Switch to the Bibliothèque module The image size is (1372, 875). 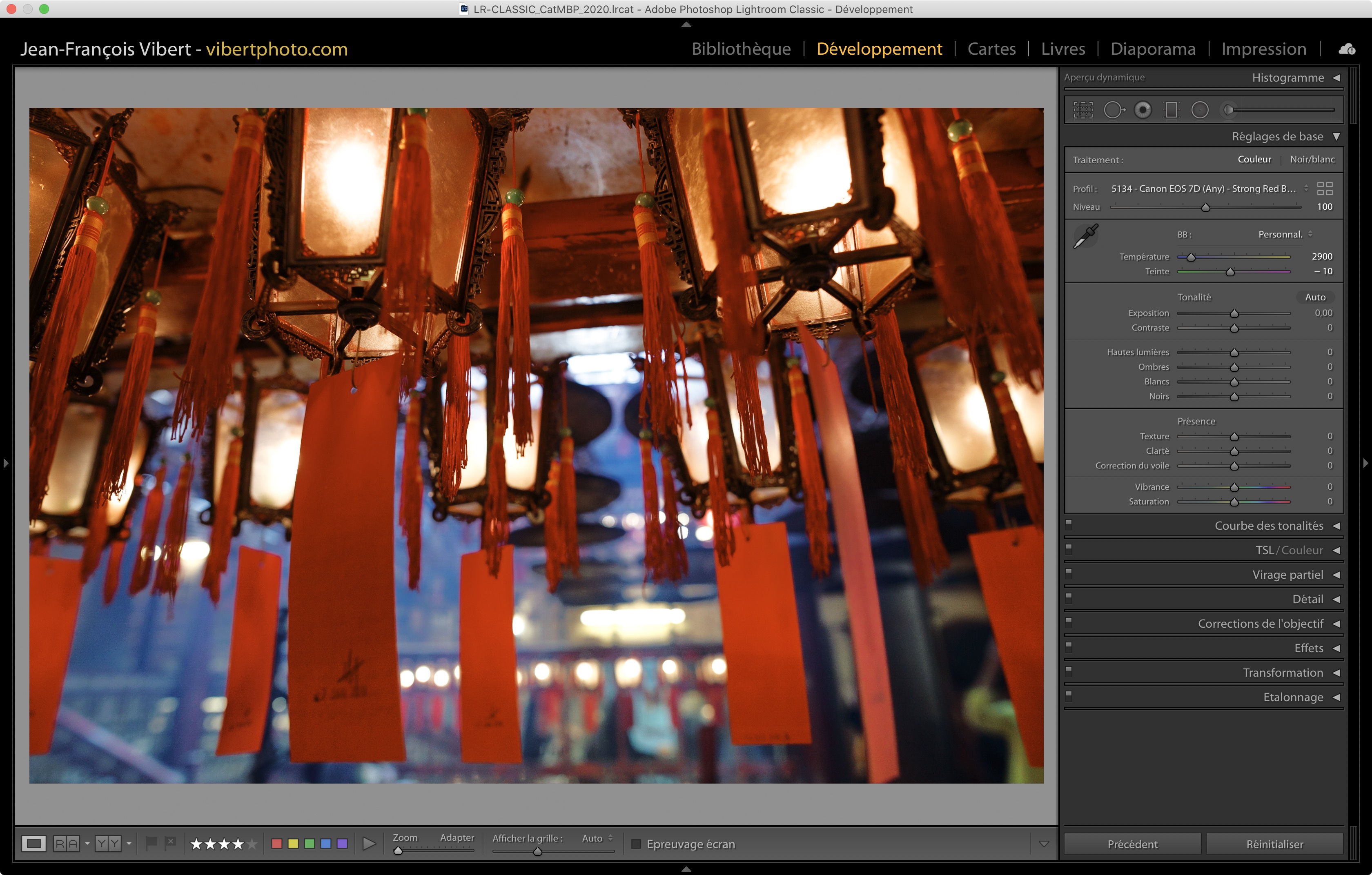click(x=741, y=49)
